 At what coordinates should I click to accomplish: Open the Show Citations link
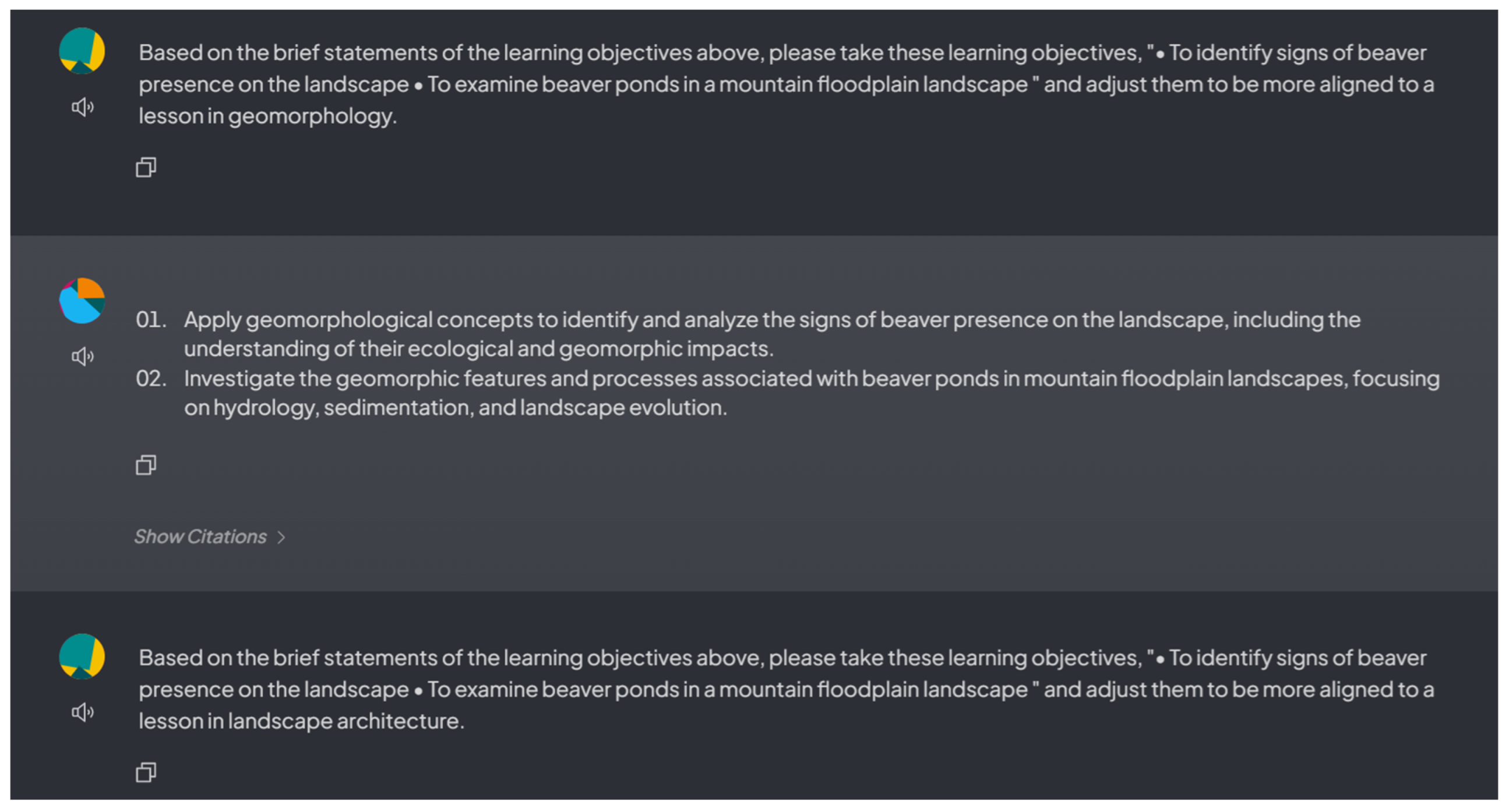click(x=200, y=536)
